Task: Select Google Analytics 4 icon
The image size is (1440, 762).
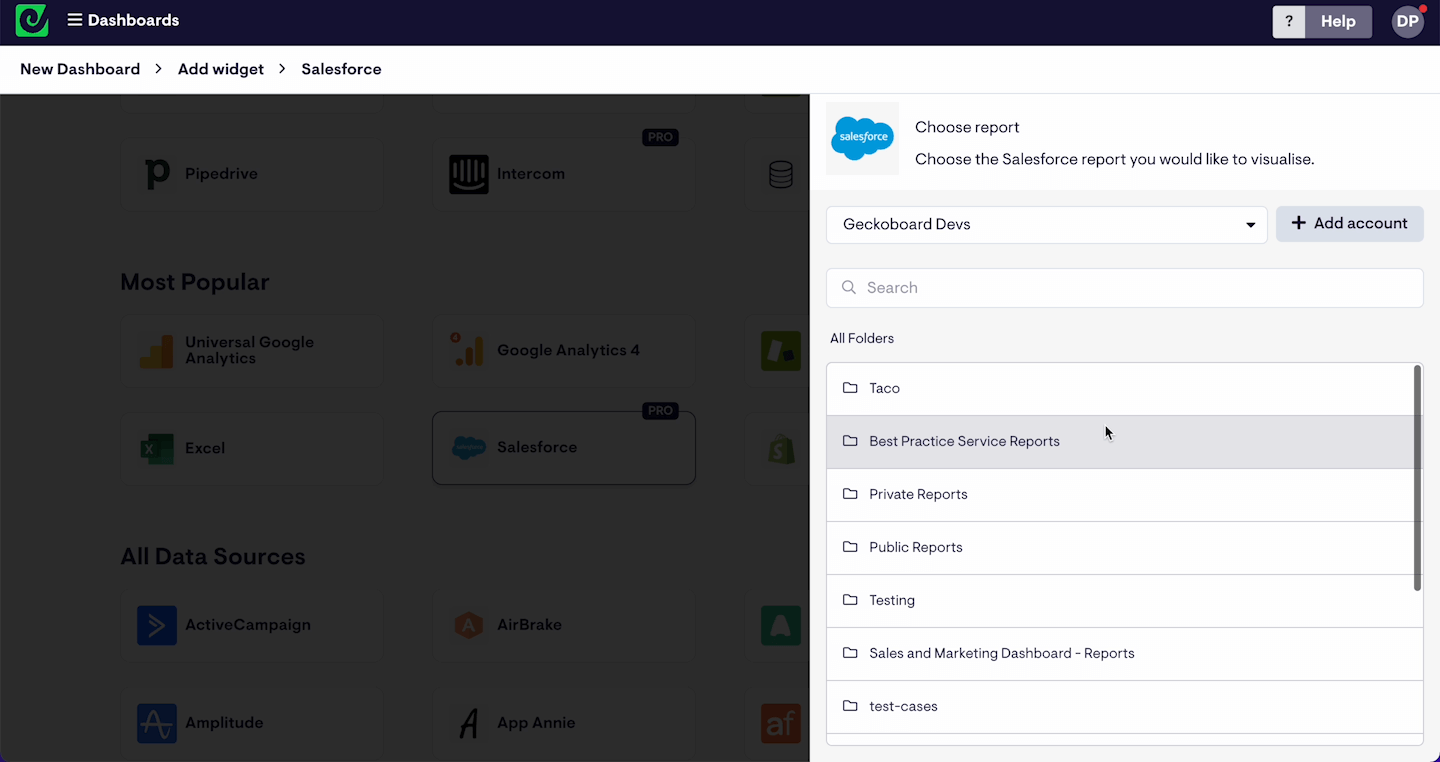Action: click(469, 351)
